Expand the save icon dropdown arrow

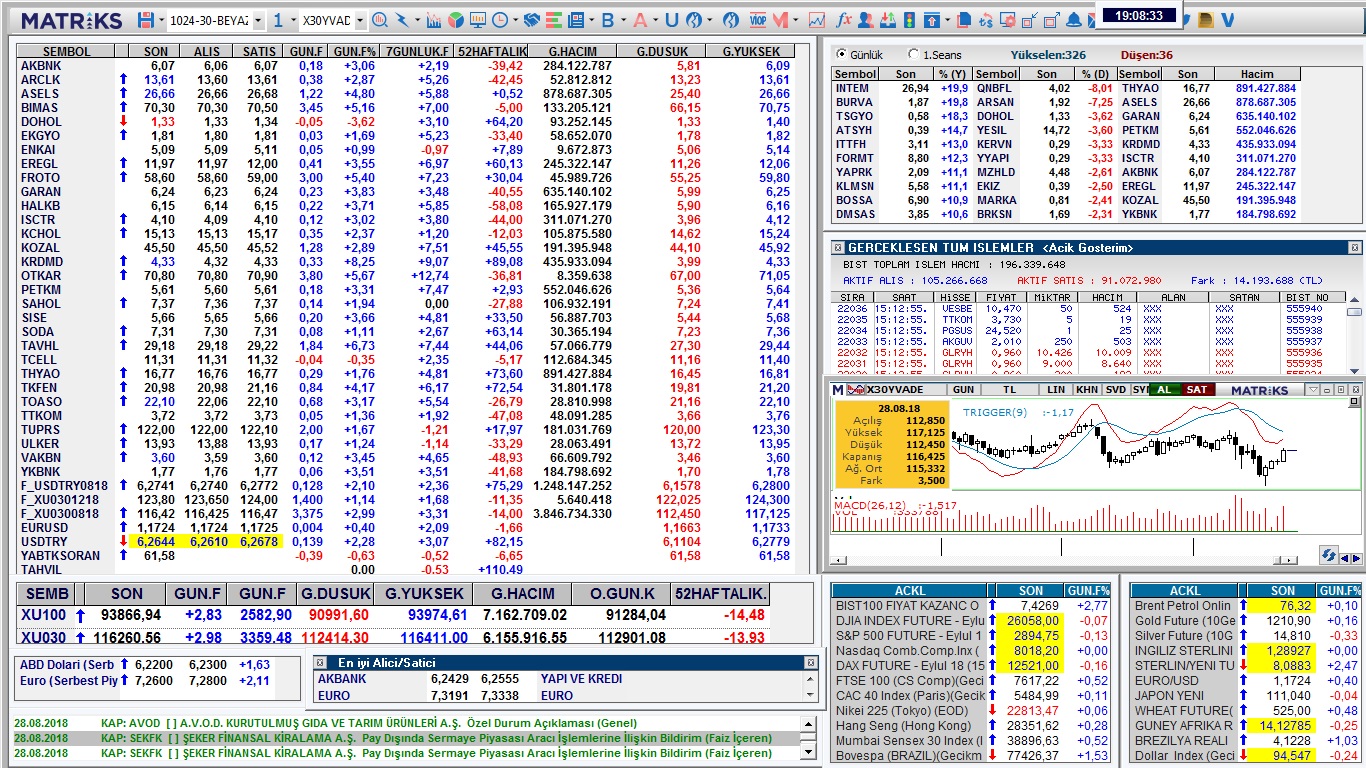(x=161, y=20)
